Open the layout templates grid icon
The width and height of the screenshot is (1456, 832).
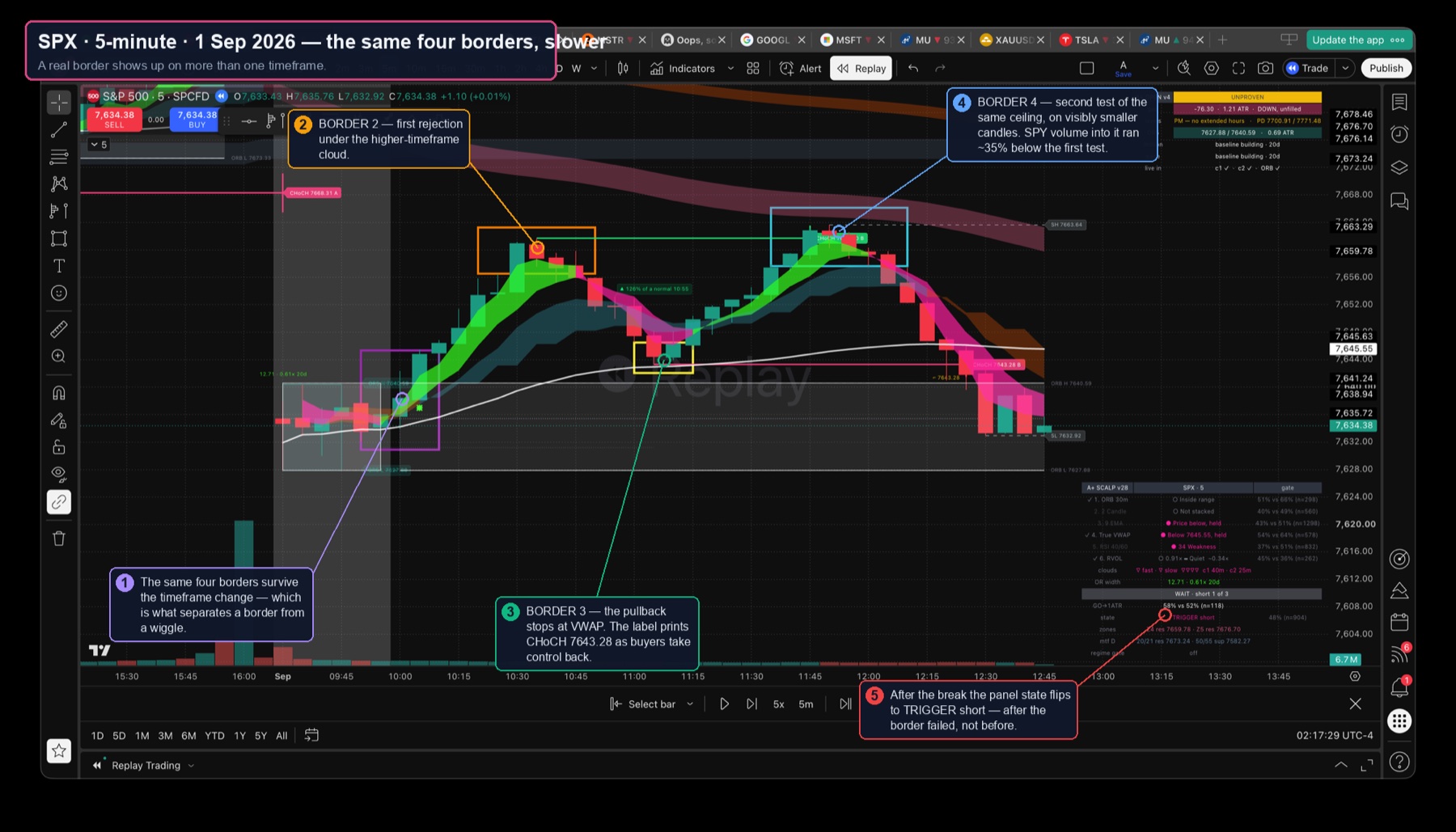753,69
